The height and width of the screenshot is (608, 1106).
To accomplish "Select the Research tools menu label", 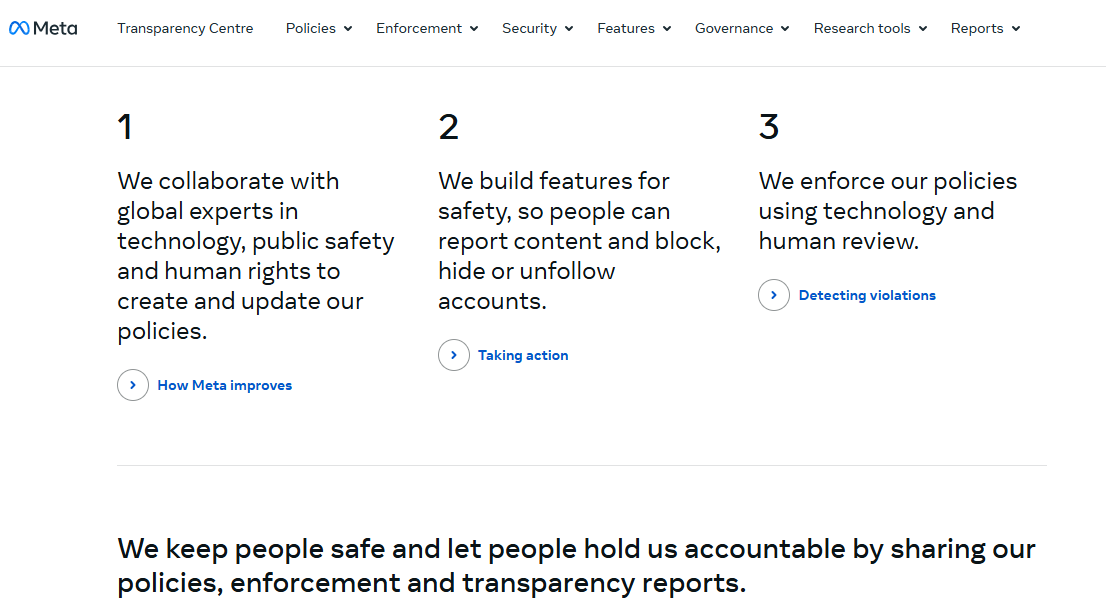I will point(864,28).
